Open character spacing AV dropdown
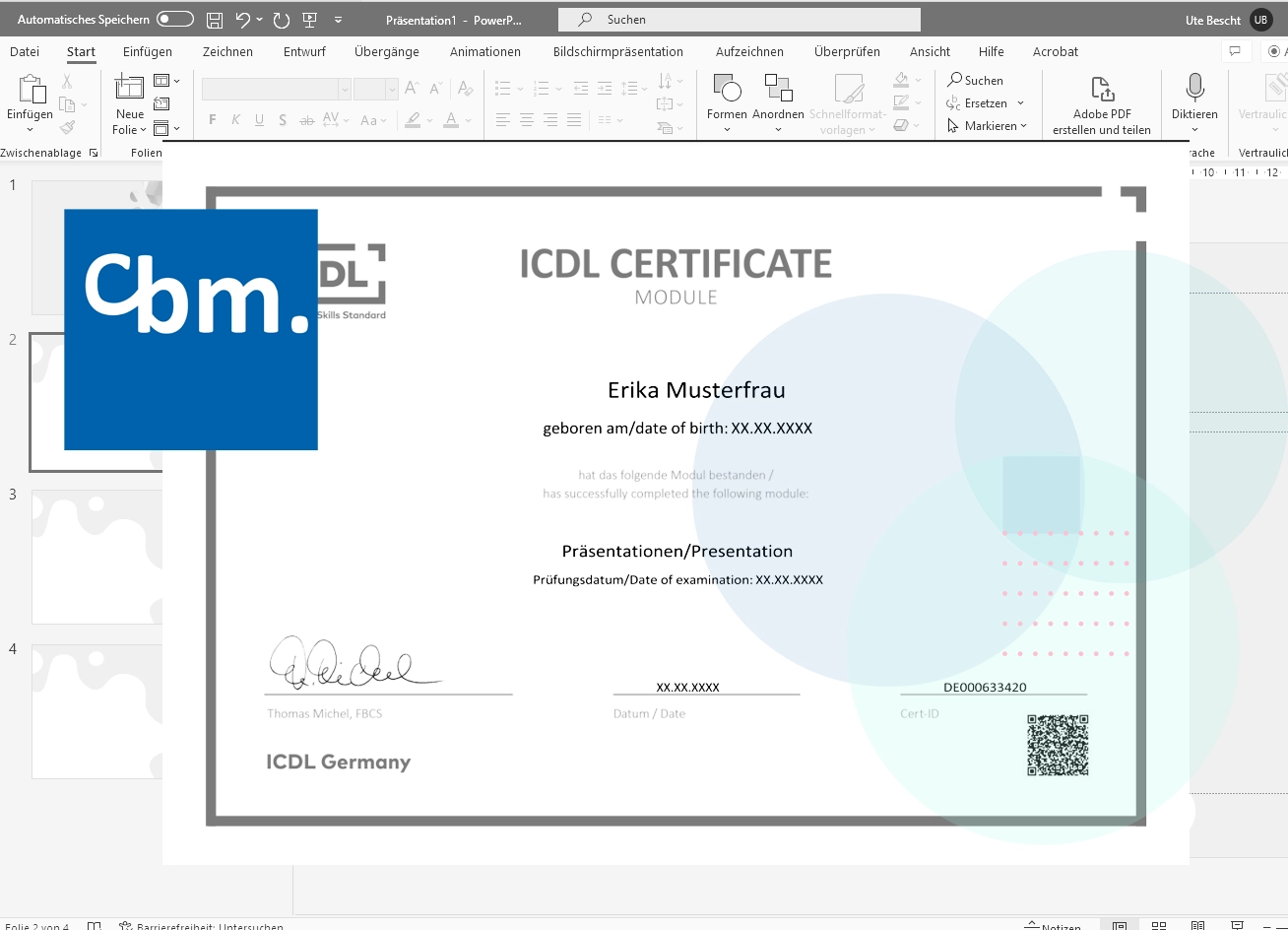 click(x=336, y=120)
